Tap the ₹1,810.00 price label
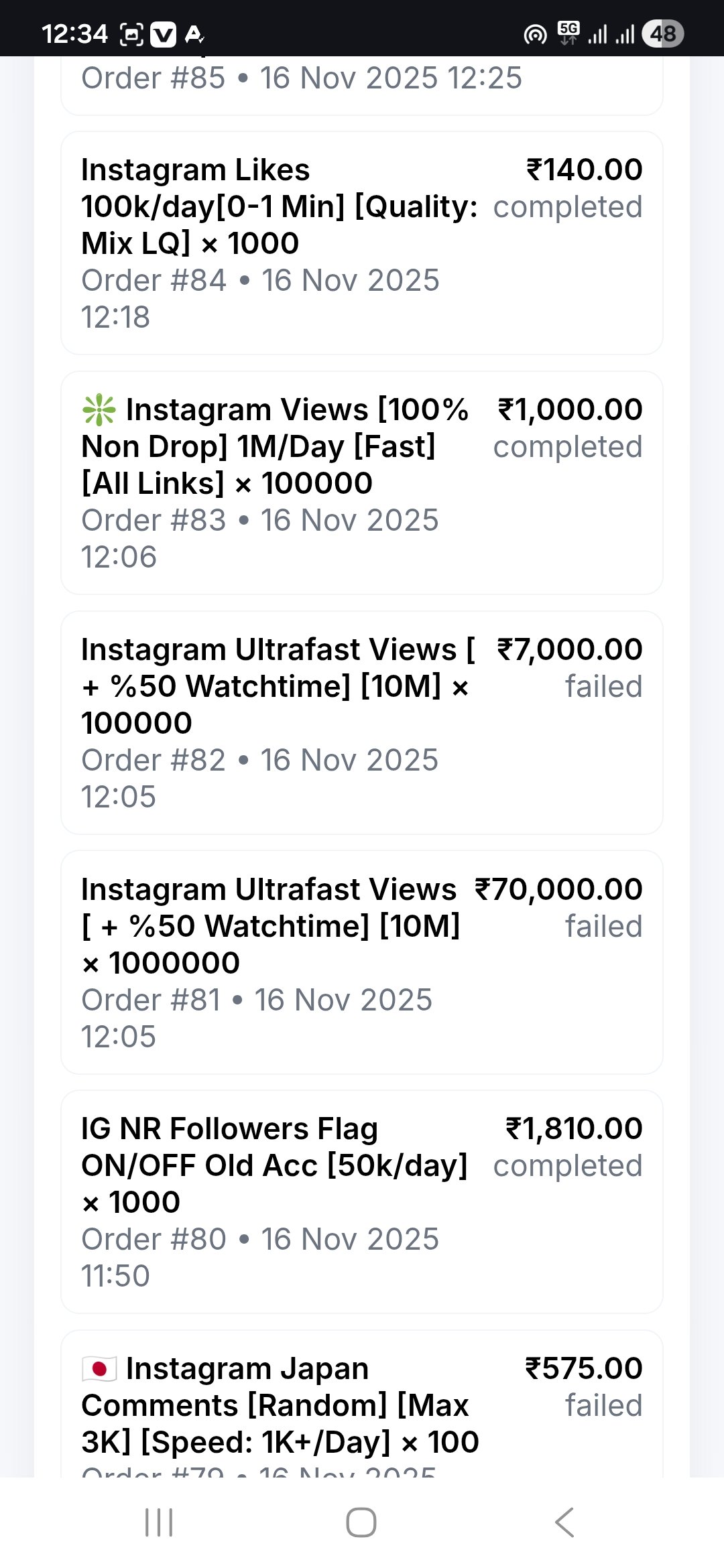Image resolution: width=724 pixels, height=1568 pixels. (574, 1129)
